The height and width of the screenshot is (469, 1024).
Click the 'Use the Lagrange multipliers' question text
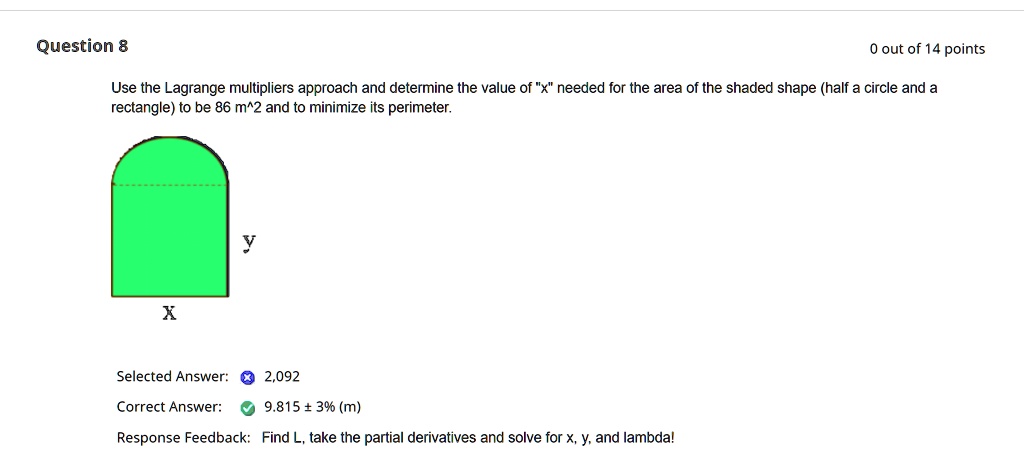click(x=202, y=88)
